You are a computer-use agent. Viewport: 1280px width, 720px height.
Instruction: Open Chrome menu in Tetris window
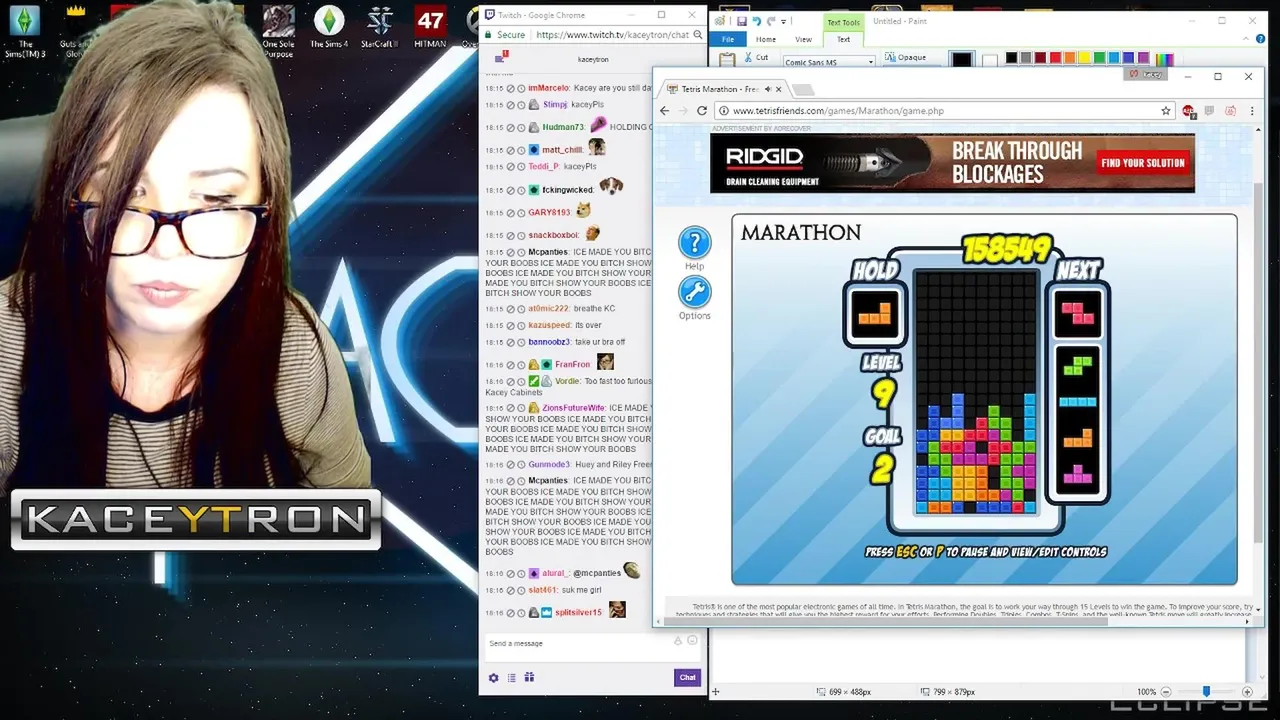tap(1252, 111)
